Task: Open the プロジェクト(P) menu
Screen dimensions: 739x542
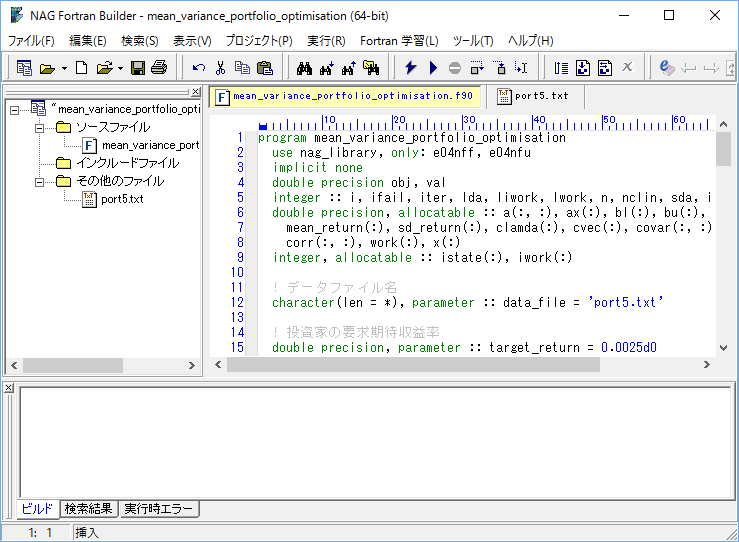Action: click(259, 41)
